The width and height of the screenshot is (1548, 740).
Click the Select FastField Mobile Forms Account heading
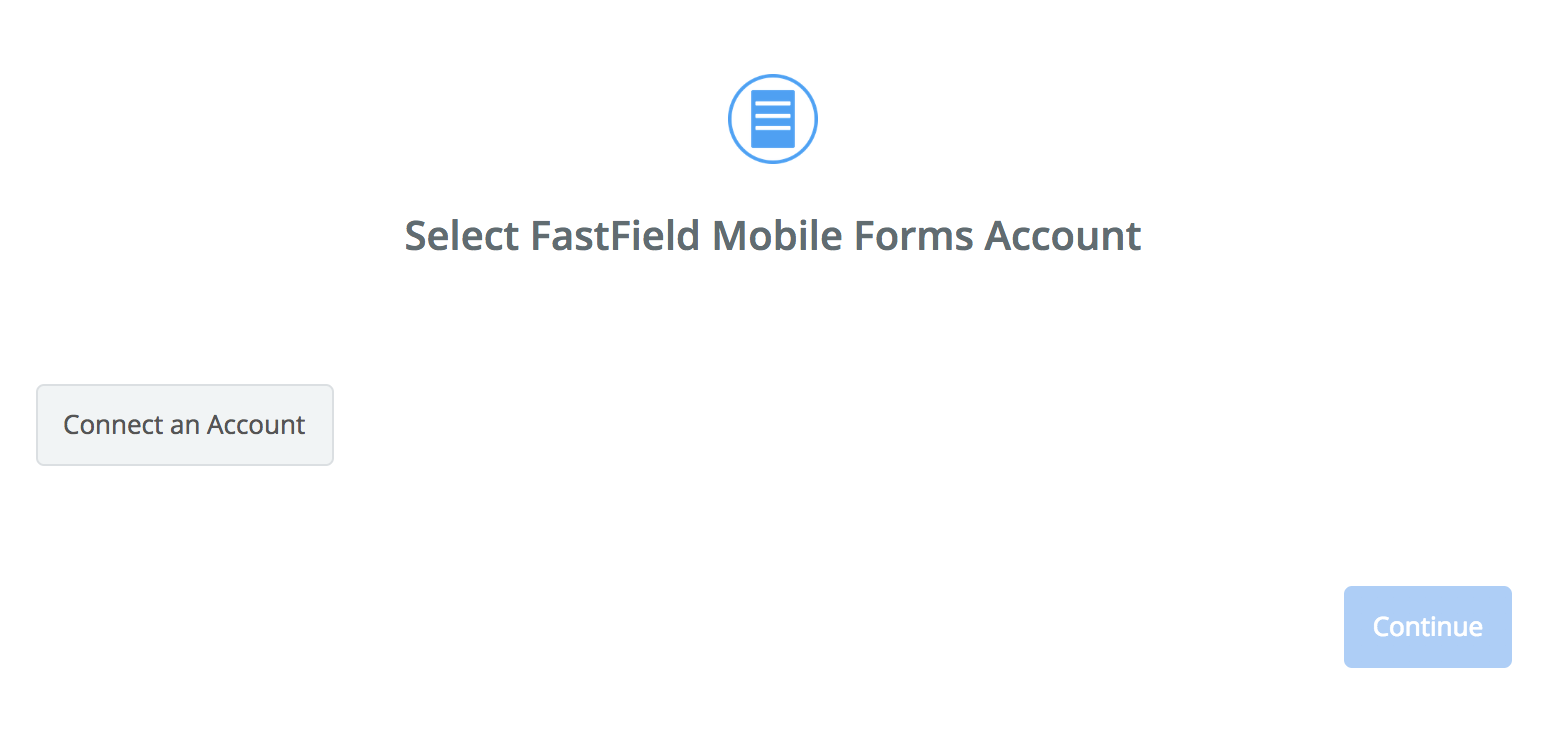(772, 236)
